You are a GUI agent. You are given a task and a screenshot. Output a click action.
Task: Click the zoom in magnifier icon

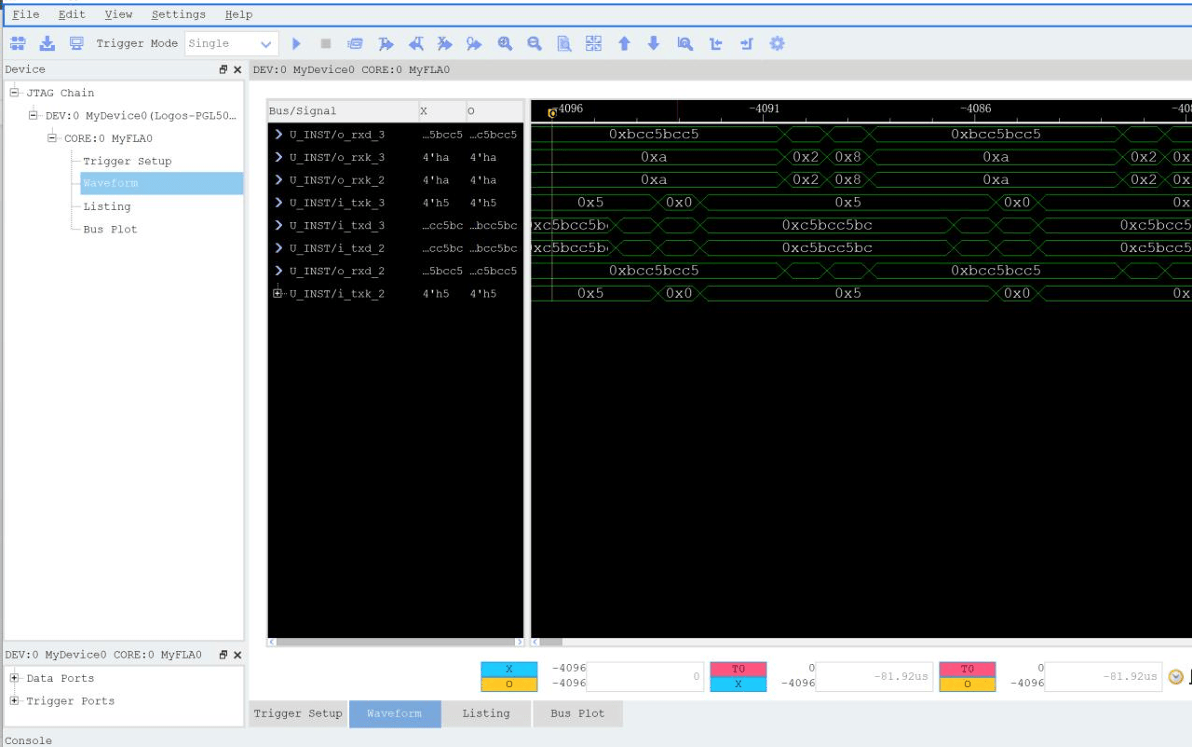pyautogui.click(x=505, y=44)
